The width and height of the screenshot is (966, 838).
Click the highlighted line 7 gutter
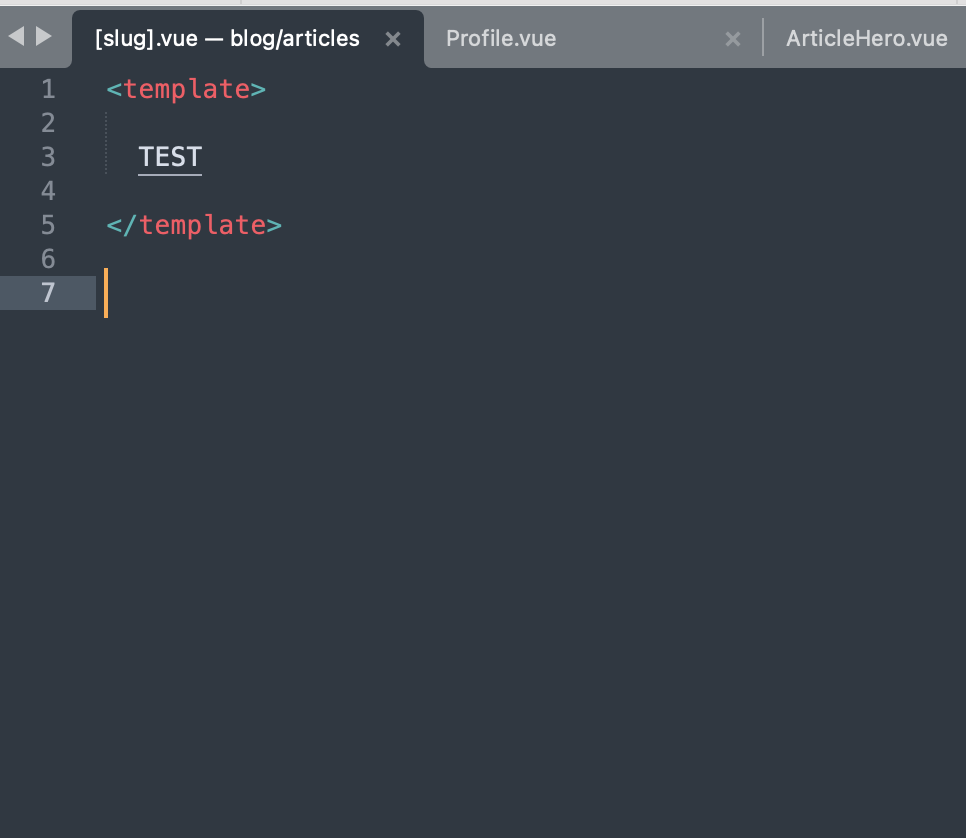coord(48,292)
